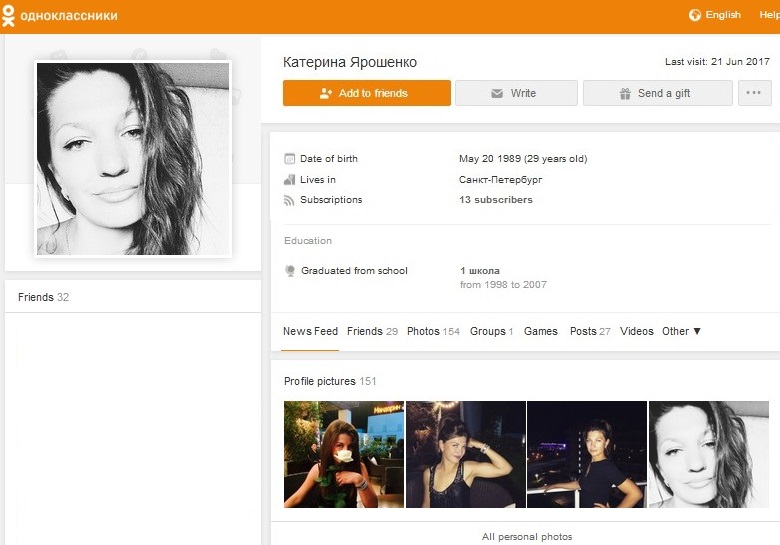Switch to the Groups tab
780x545 pixels.
491,331
